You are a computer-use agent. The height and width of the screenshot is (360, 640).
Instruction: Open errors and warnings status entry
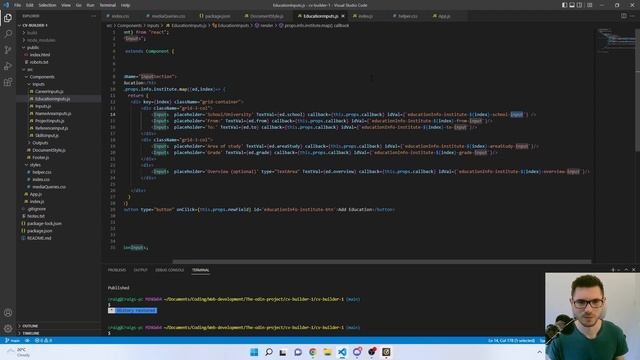coord(43,340)
